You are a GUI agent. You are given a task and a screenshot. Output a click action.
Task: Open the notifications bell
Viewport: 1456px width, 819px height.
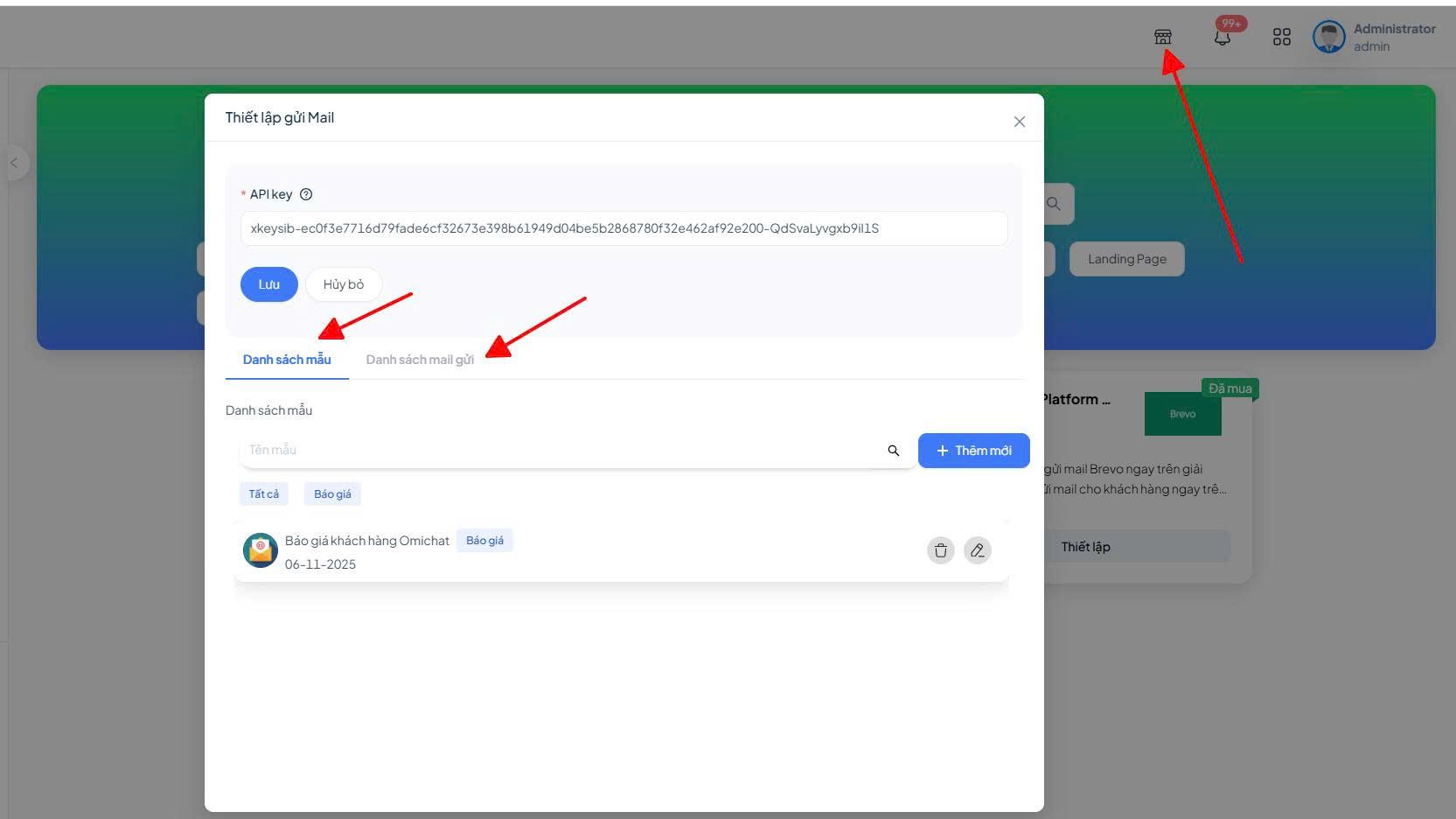pyautogui.click(x=1223, y=38)
